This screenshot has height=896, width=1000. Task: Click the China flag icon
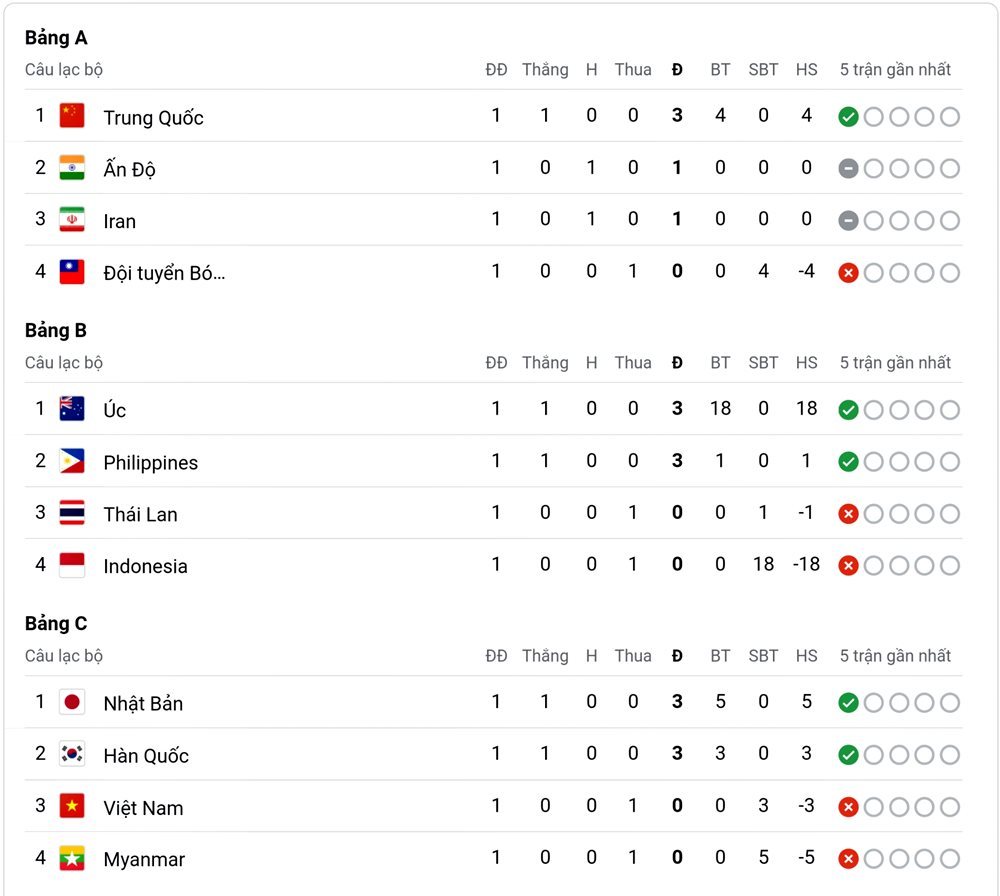(x=72, y=116)
